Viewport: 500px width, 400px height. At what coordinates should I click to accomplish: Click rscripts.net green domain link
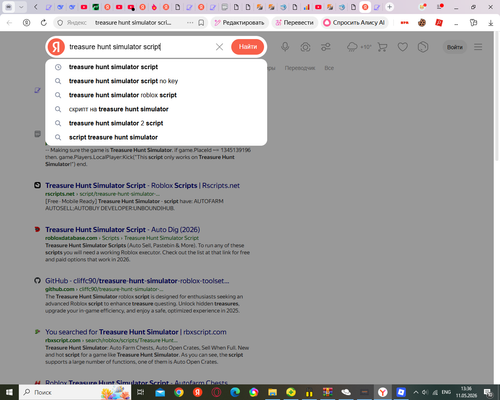pyautogui.click(x=60, y=194)
